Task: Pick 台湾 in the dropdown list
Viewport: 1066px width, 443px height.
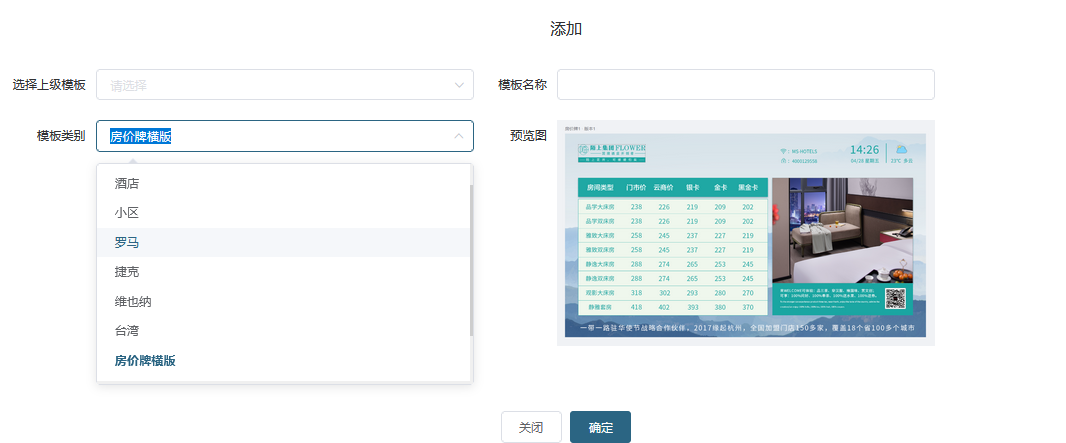Action: (x=127, y=331)
